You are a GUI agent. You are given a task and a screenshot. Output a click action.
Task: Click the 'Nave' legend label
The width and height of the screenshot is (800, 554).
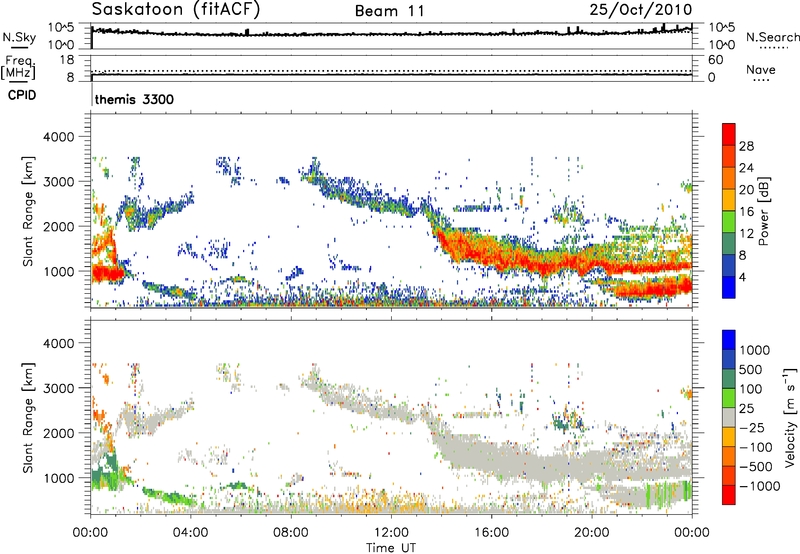761,69
